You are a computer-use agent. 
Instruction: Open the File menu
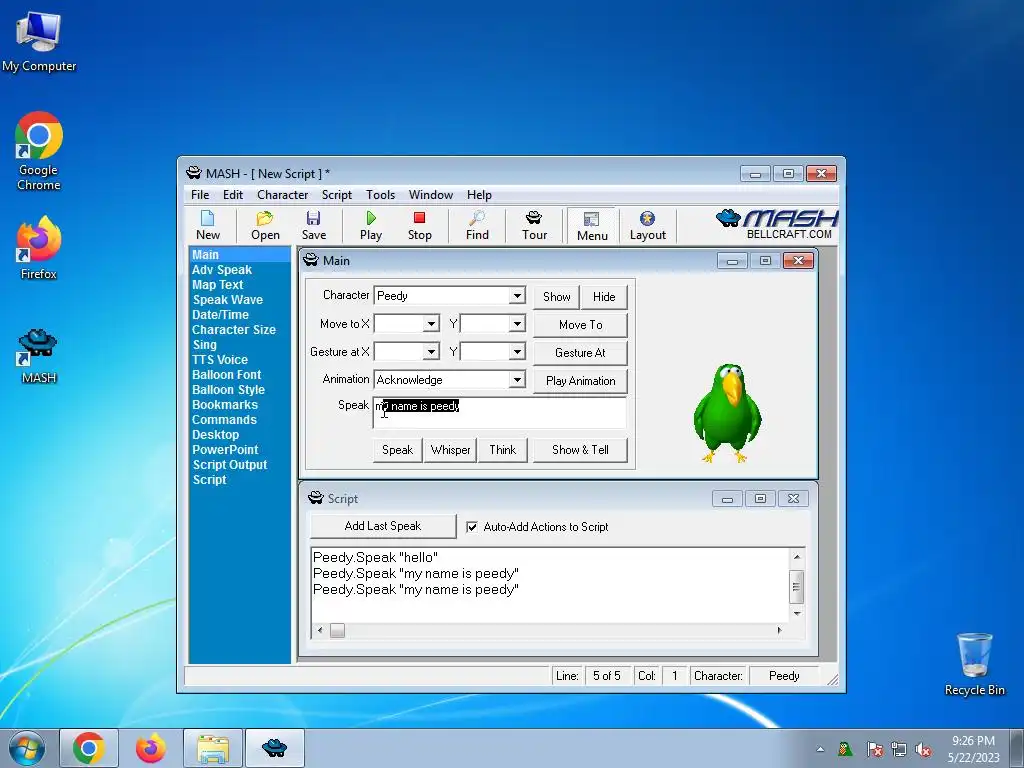pos(200,195)
